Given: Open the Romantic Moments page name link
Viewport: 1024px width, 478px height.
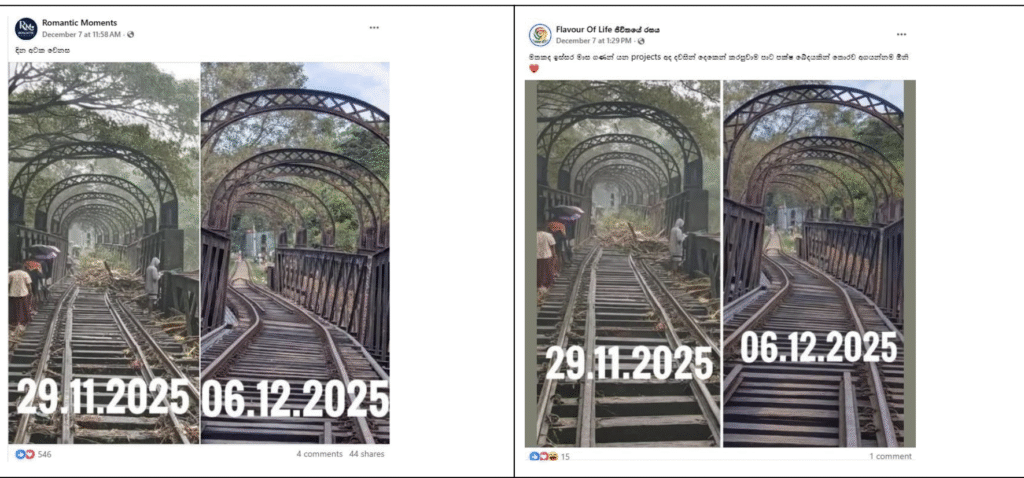Looking at the screenshot, I should 79,22.
